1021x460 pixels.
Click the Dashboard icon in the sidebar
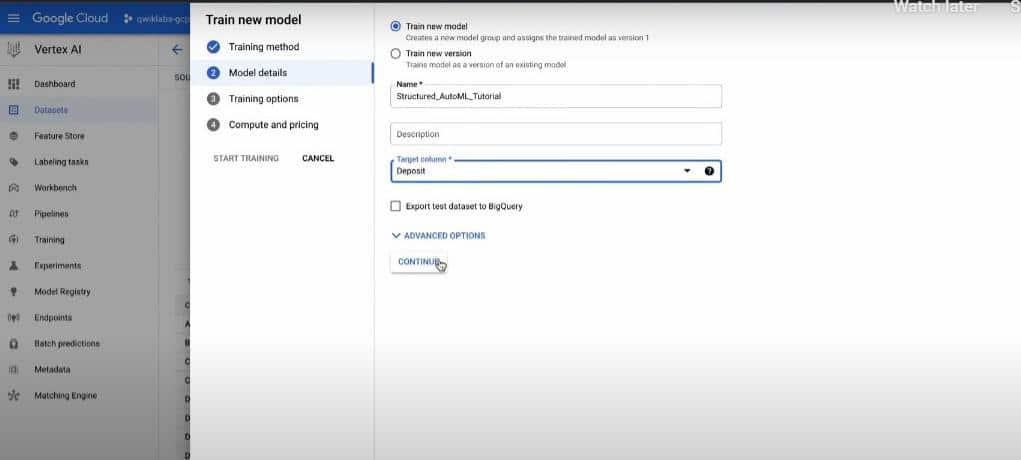point(14,84)
